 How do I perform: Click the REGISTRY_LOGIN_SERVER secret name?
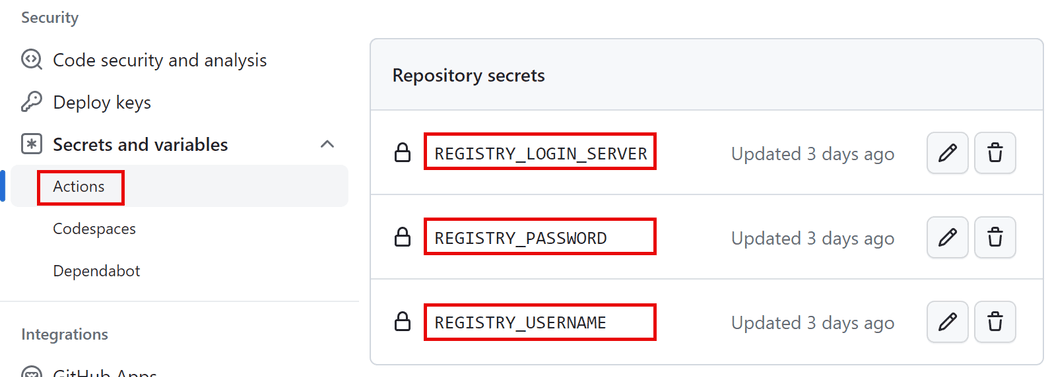[540, 154]
